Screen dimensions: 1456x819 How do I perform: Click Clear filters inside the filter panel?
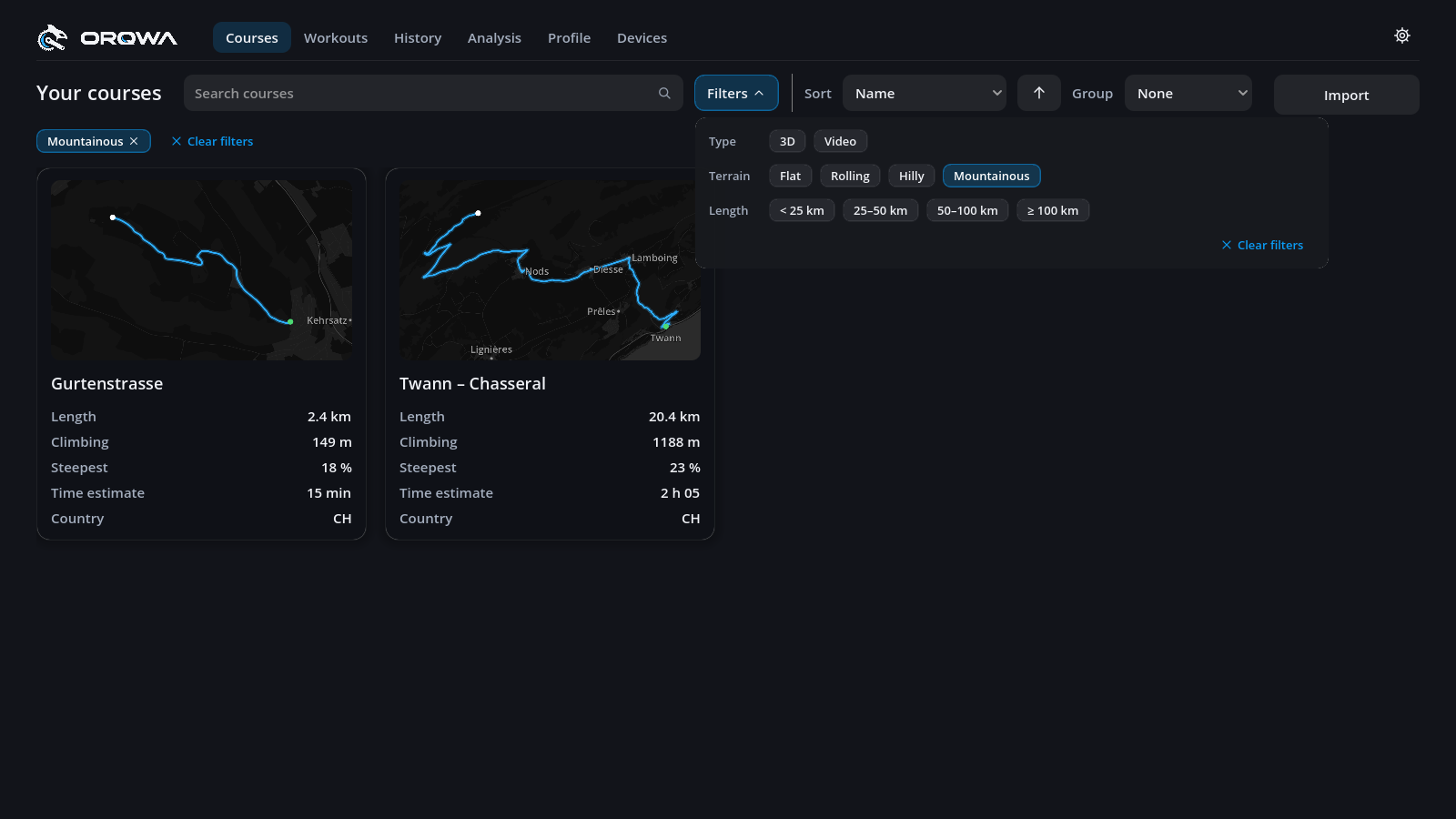coord(1262,245)
